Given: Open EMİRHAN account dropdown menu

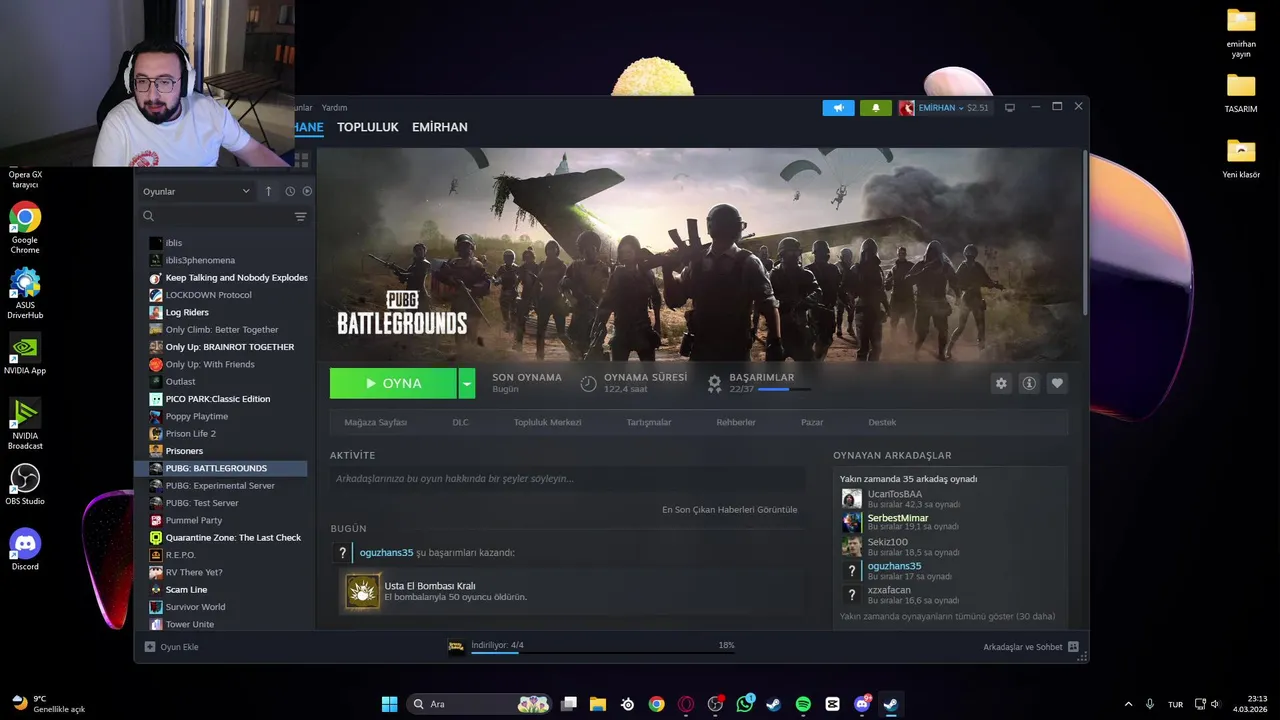Looking at the screenshot, I should point(944,108).
